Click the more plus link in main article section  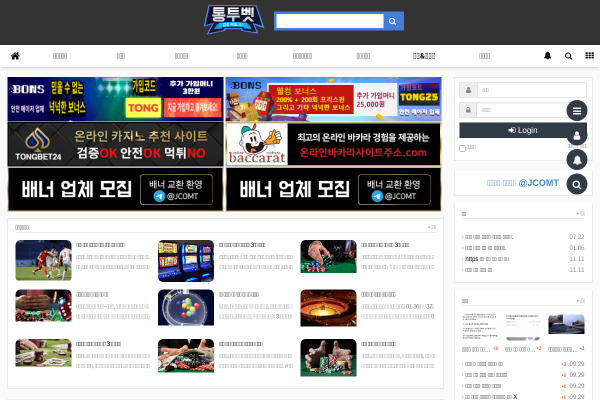432,227
